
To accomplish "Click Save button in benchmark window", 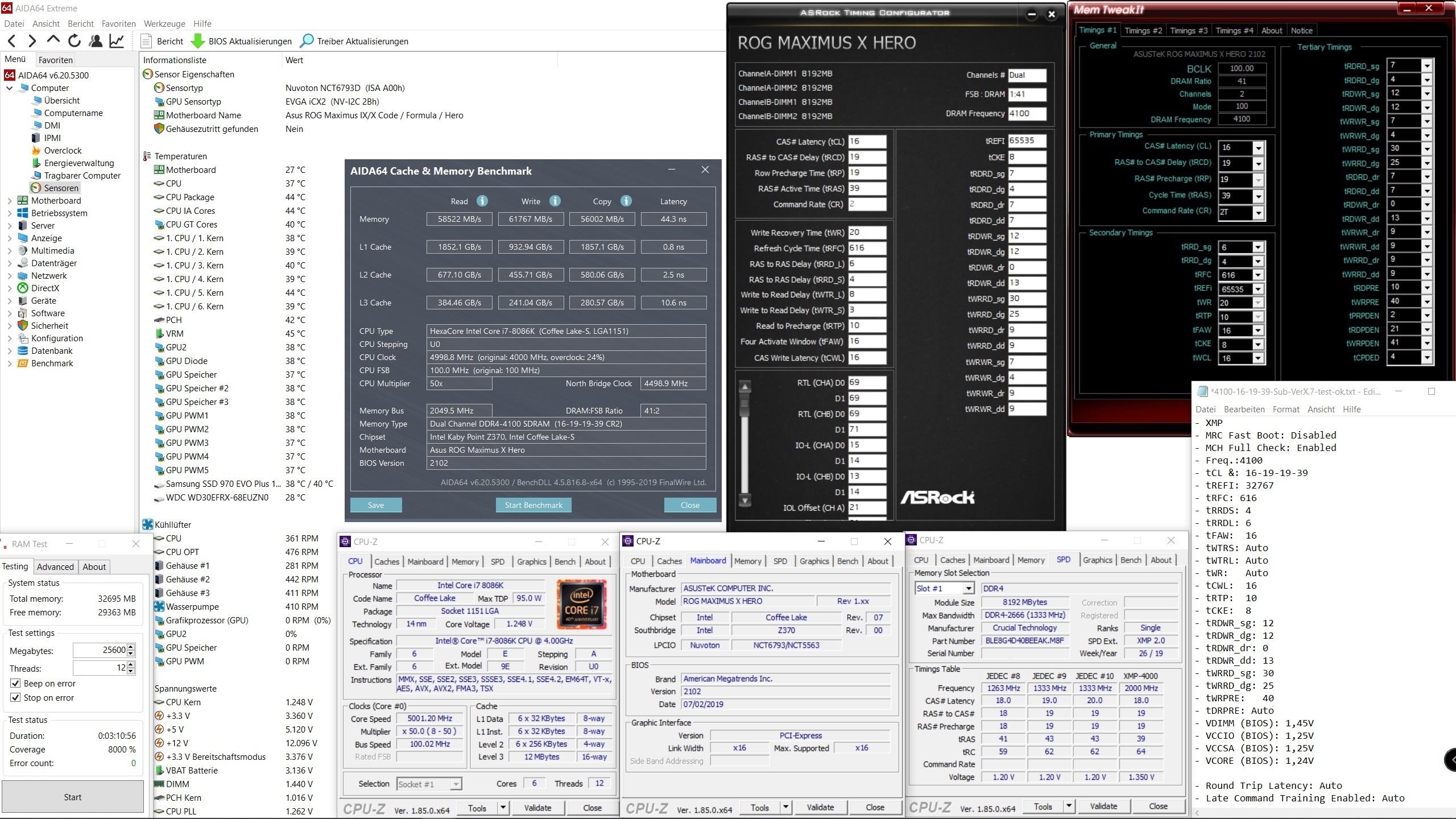I will click(376, 505).
